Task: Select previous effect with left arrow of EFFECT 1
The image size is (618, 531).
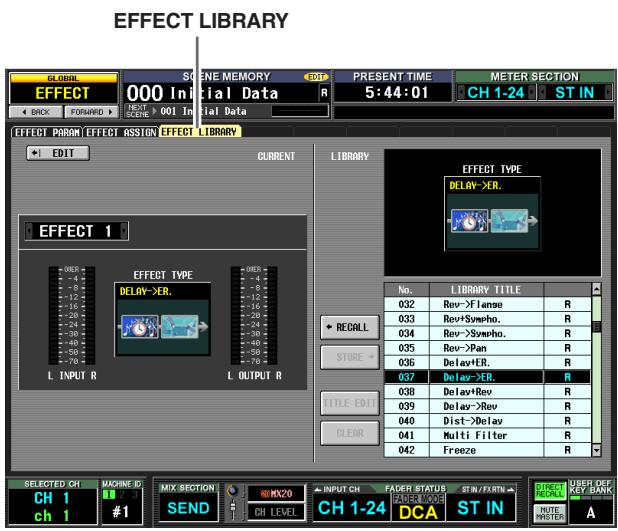Action: pos(29,231)
